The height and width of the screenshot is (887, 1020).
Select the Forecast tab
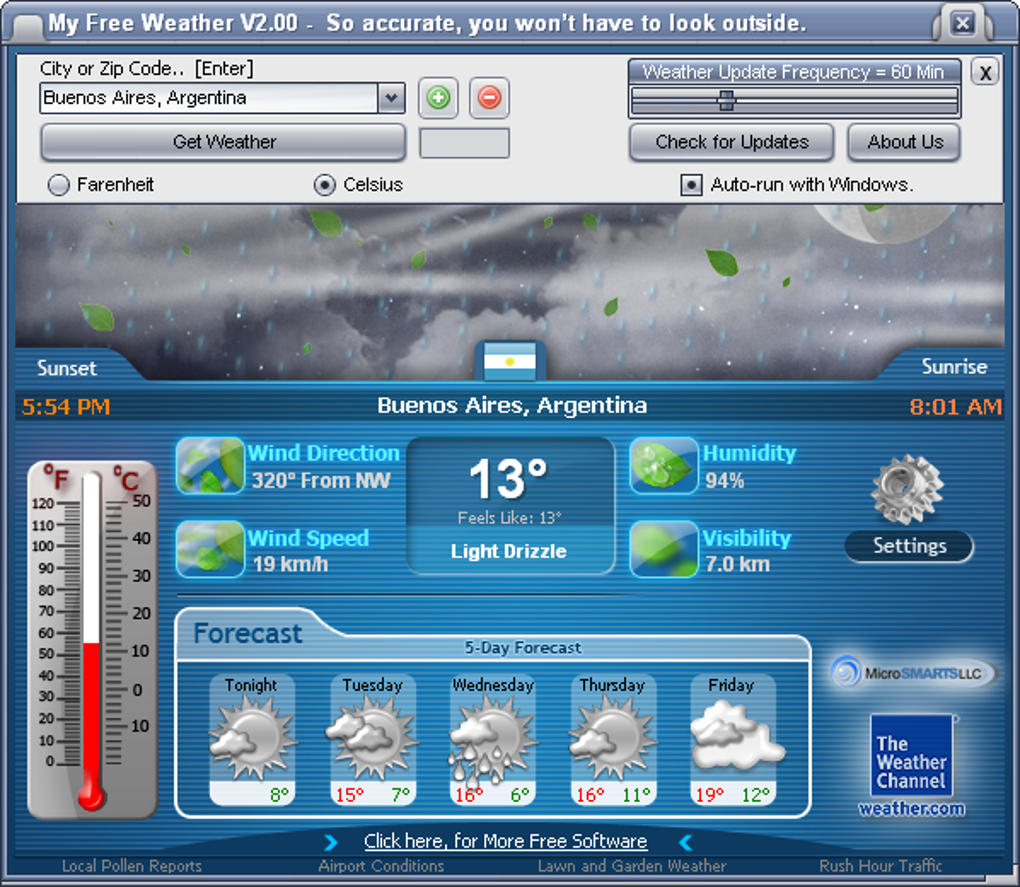(248, 633)
